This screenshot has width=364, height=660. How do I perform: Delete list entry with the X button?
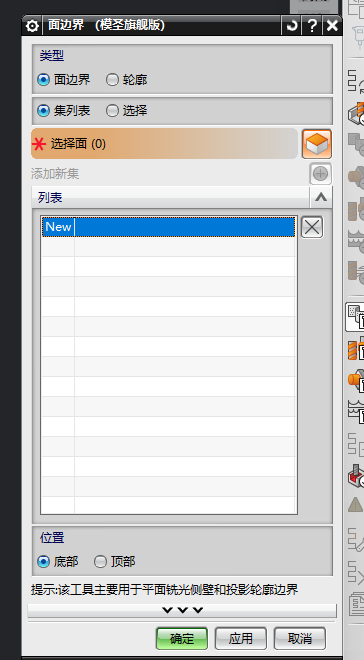pyautogui.click(x=312, y=227)
